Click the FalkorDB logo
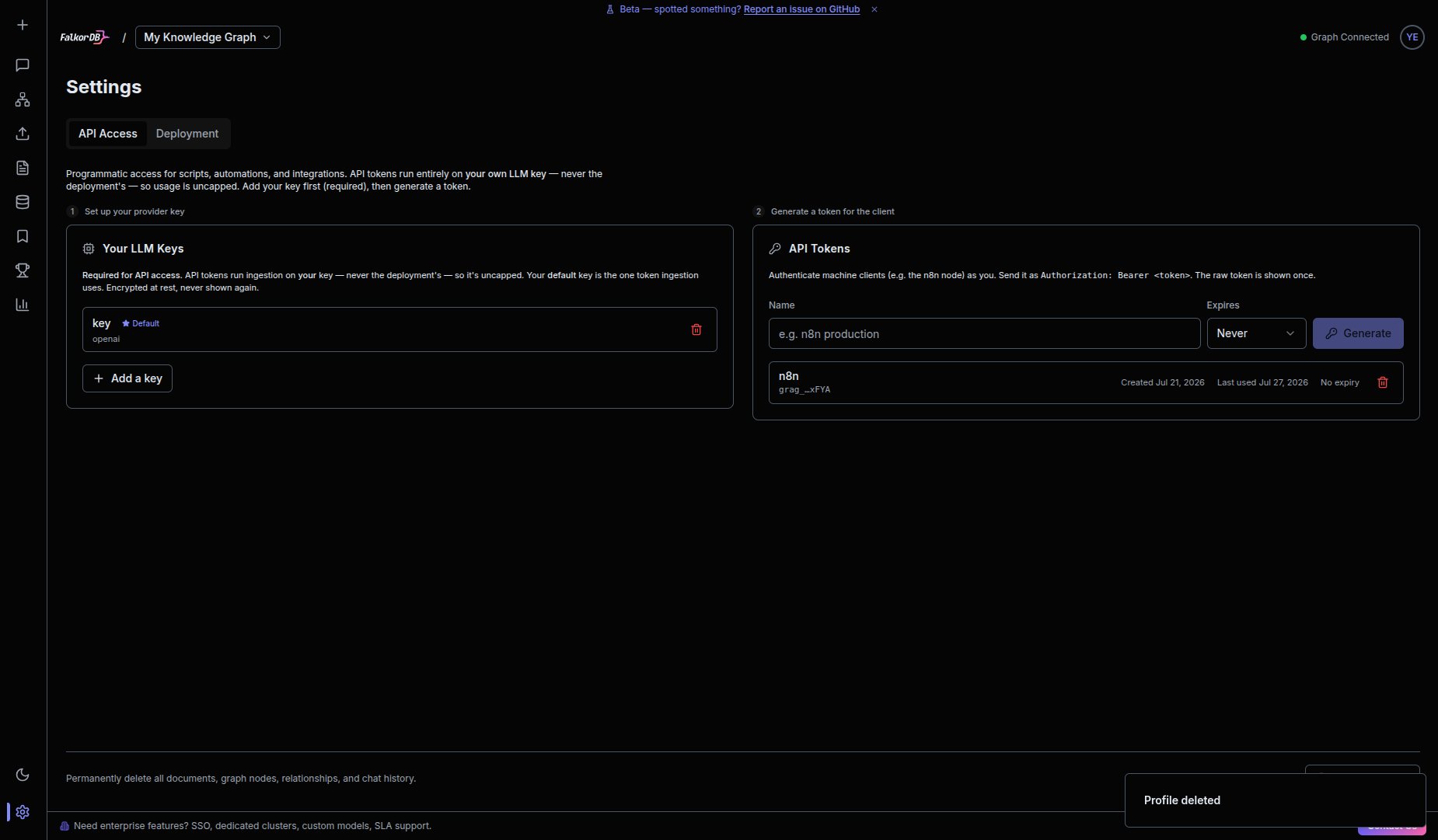Image resolution: width=1438 pixels, height=840 pixels. (85, 37)
